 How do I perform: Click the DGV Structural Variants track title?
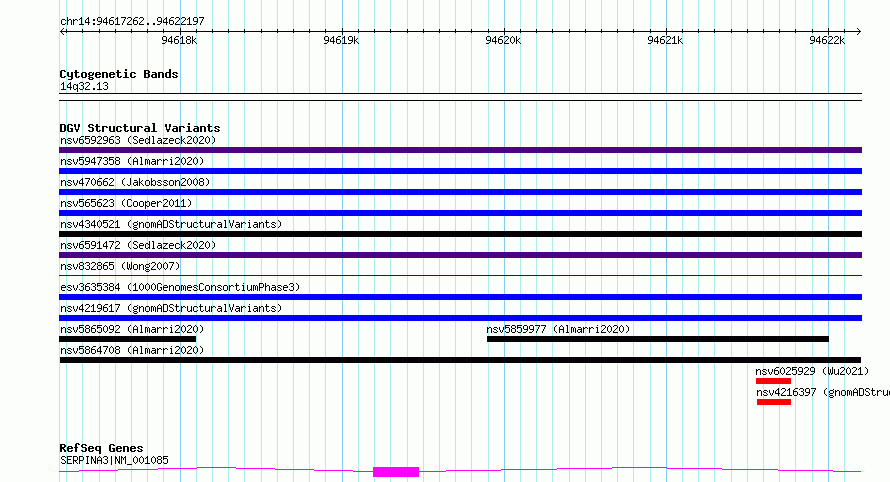(x=140, y=128)
